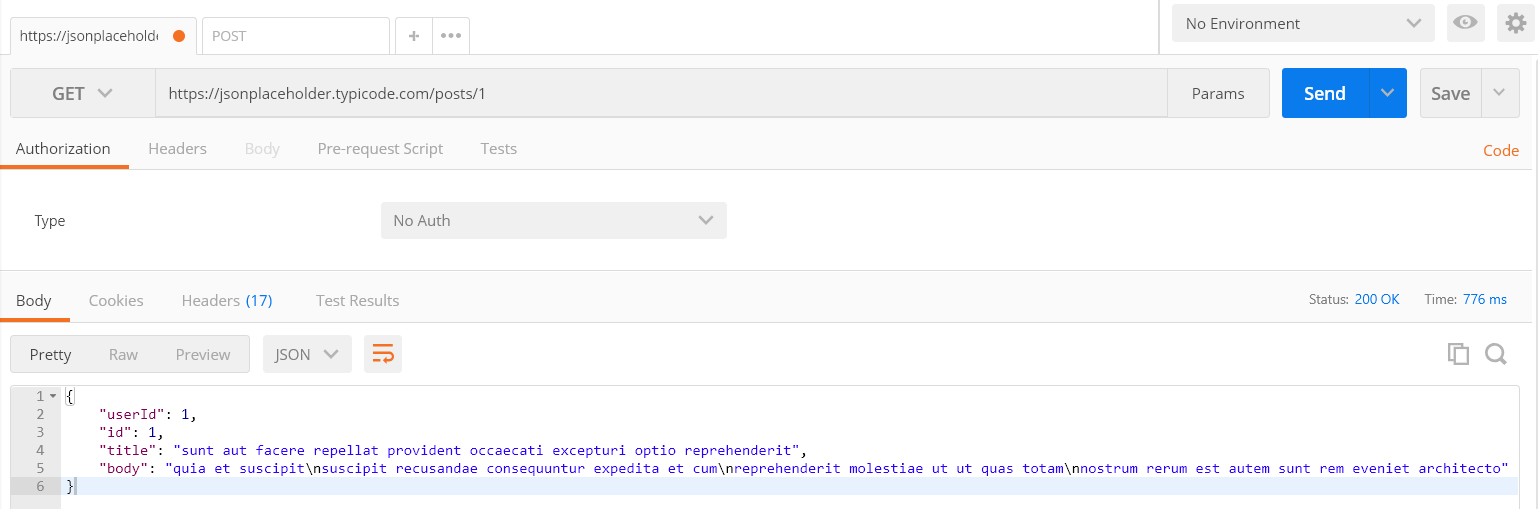Image resolution: width=1538 pixels, height=509 pixels.
Task: Open the GET method dropdown
Action: 82,93
